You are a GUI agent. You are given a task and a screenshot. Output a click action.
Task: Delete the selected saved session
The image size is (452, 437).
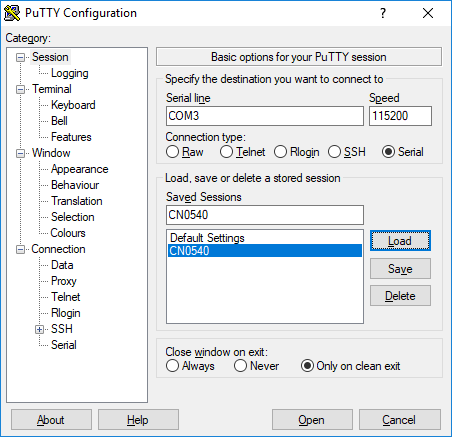(400, 296)
